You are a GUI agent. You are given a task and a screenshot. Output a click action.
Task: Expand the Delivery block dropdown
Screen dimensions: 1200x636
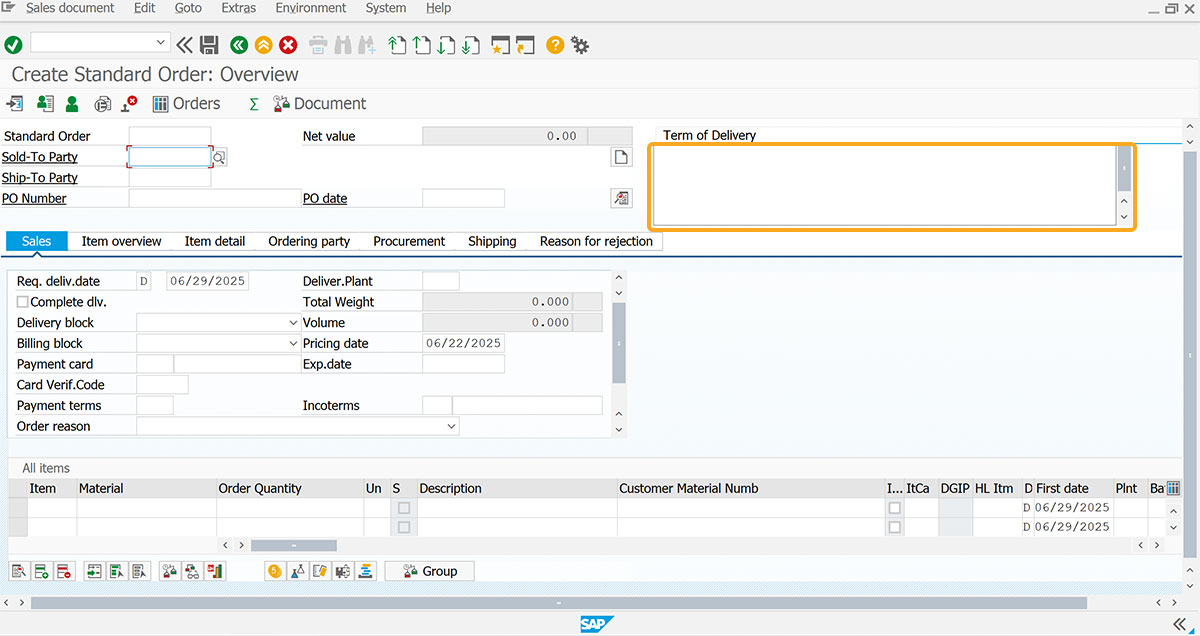pos(293,323)
